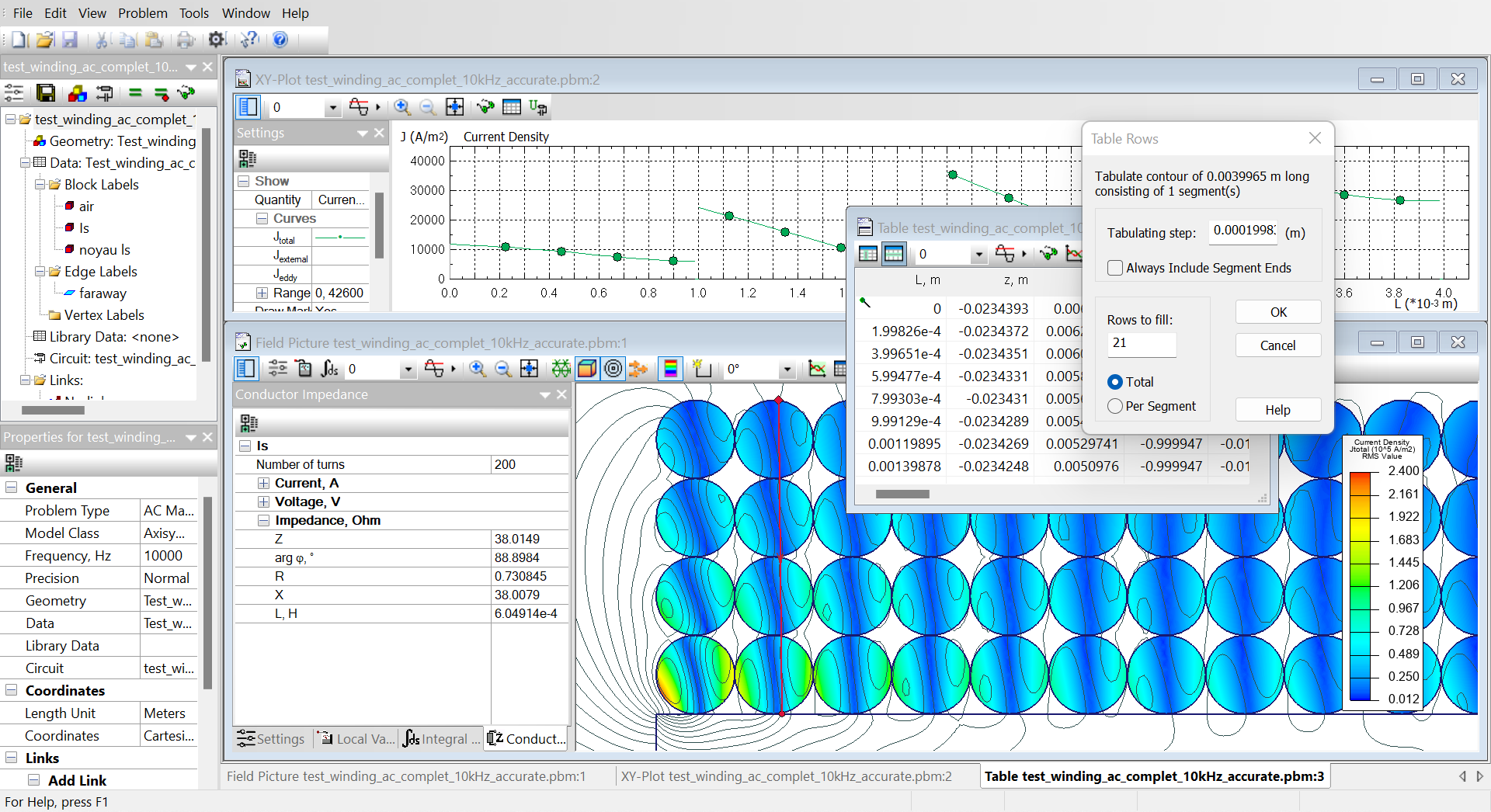
Task: Open the table view from XY-Plot toolbar
Action: [x=511, y=107]
